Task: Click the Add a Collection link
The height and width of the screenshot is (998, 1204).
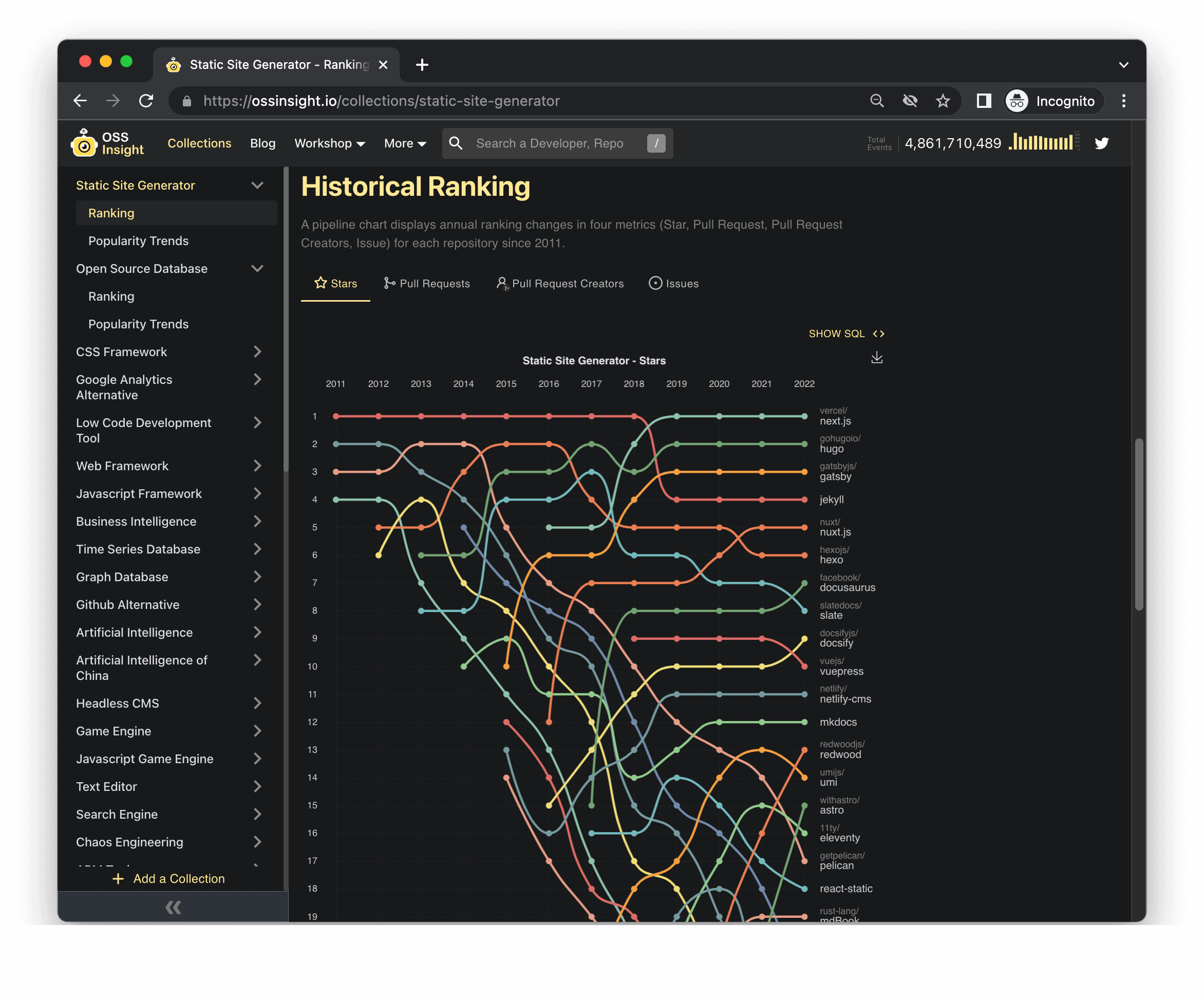Action: 179,879
